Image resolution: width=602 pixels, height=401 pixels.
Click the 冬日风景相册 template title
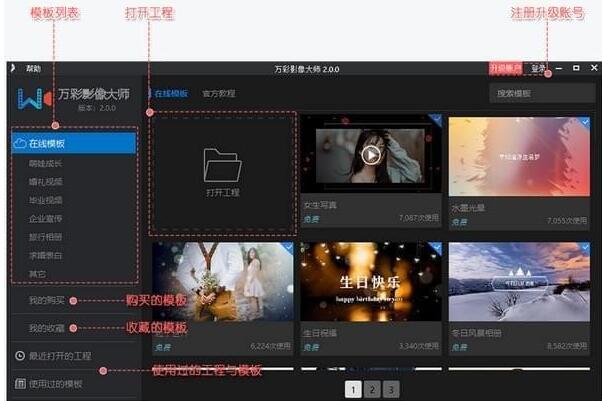(476, 333)
